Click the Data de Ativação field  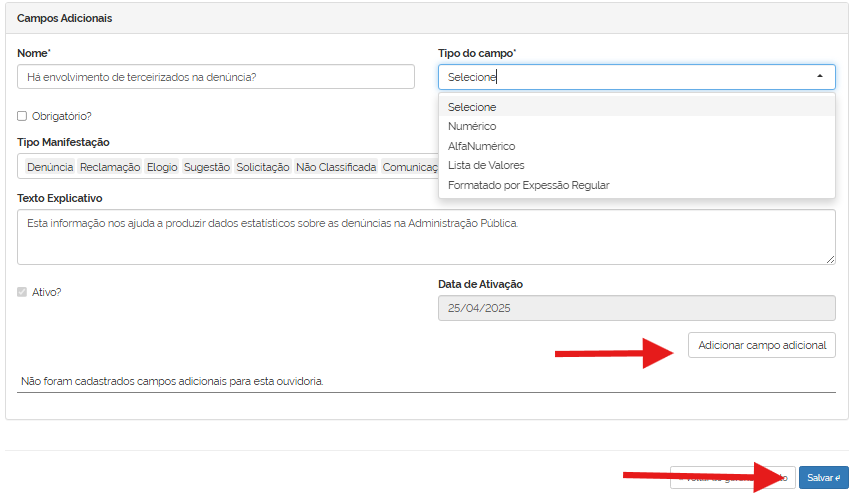pos(636,308)
